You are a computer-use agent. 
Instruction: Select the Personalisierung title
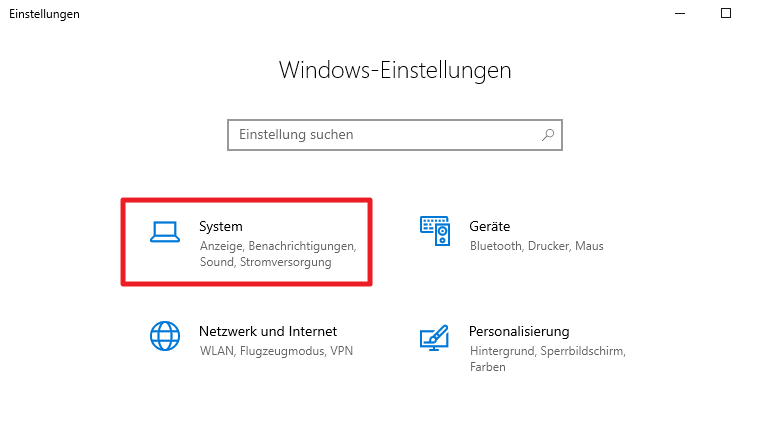pos(519,332)
